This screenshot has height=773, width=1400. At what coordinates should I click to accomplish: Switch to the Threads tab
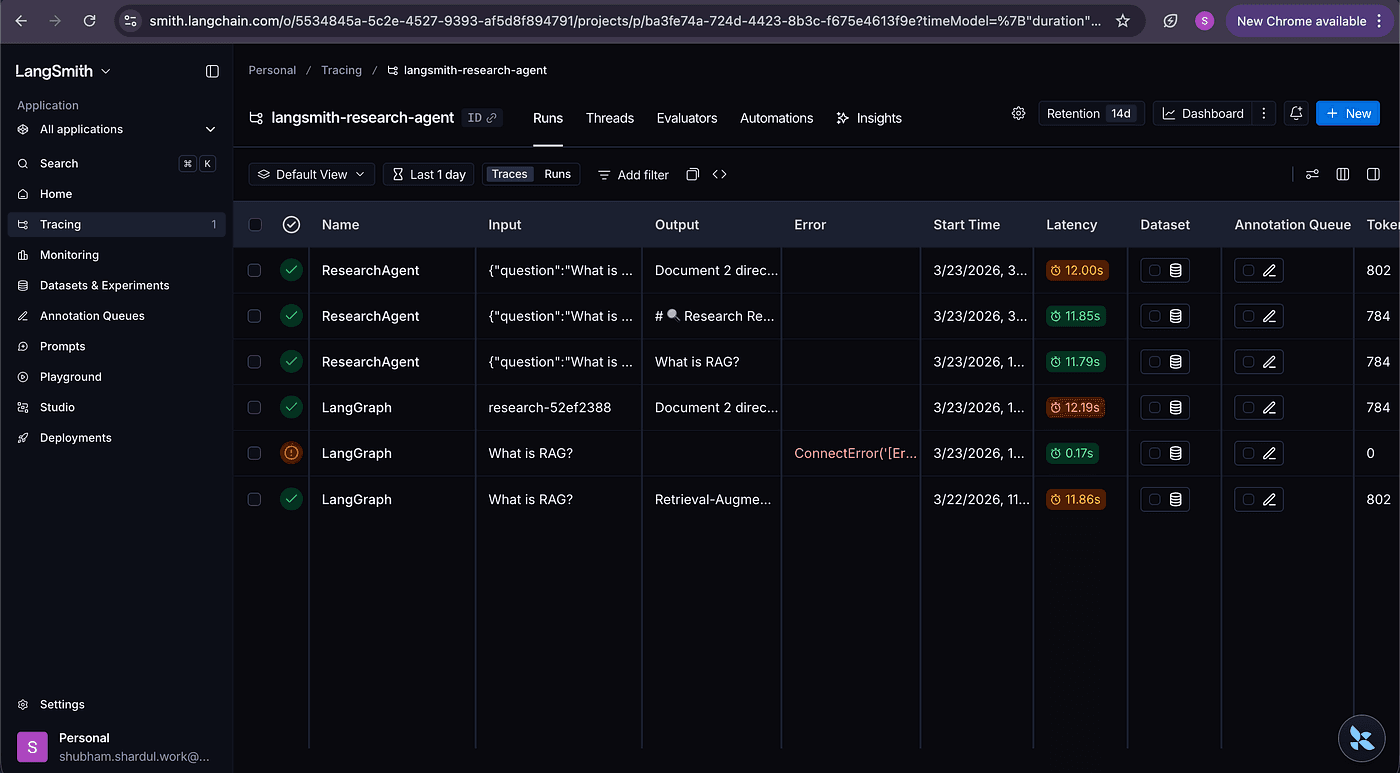(610, 118)
